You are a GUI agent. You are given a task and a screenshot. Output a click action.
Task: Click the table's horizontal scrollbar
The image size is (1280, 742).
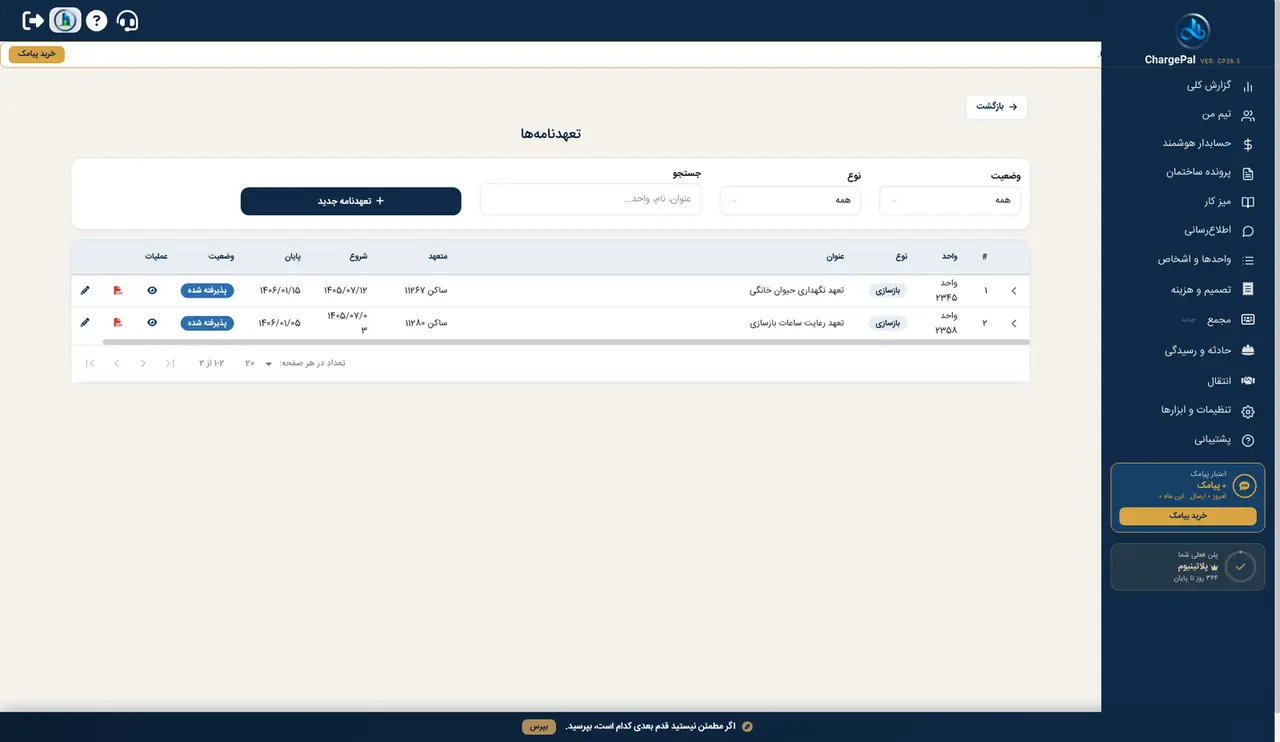click(566, 343)
